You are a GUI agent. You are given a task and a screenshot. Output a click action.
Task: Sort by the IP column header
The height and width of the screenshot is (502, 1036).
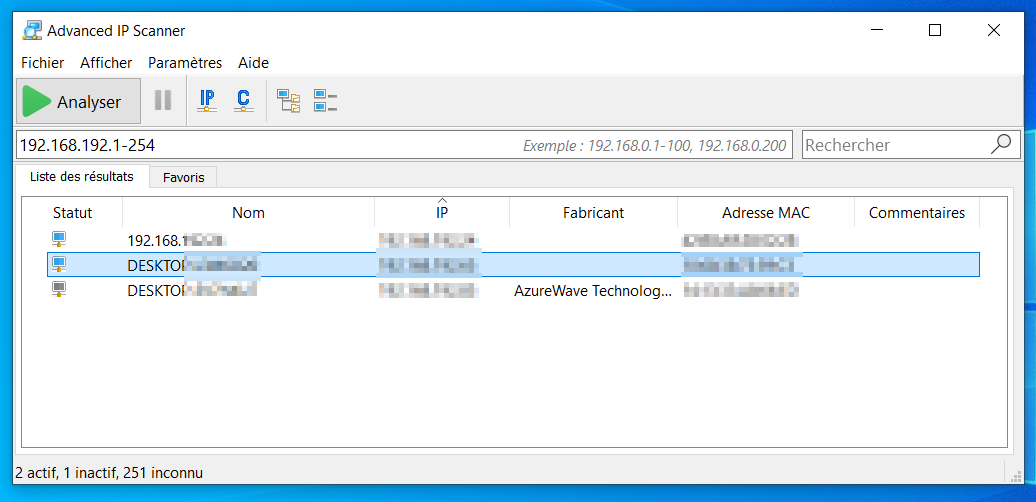[442, 213]
